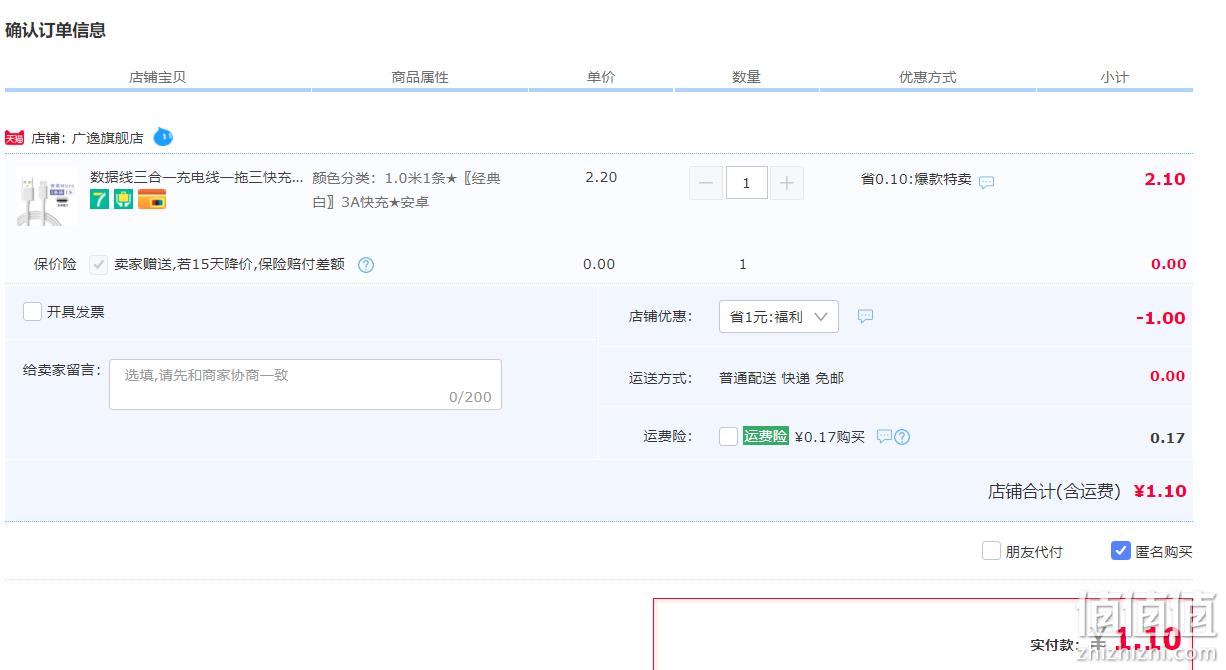
Task: Click the 普通配送 快递 免邮 shipping text
Action: [781, 378]
